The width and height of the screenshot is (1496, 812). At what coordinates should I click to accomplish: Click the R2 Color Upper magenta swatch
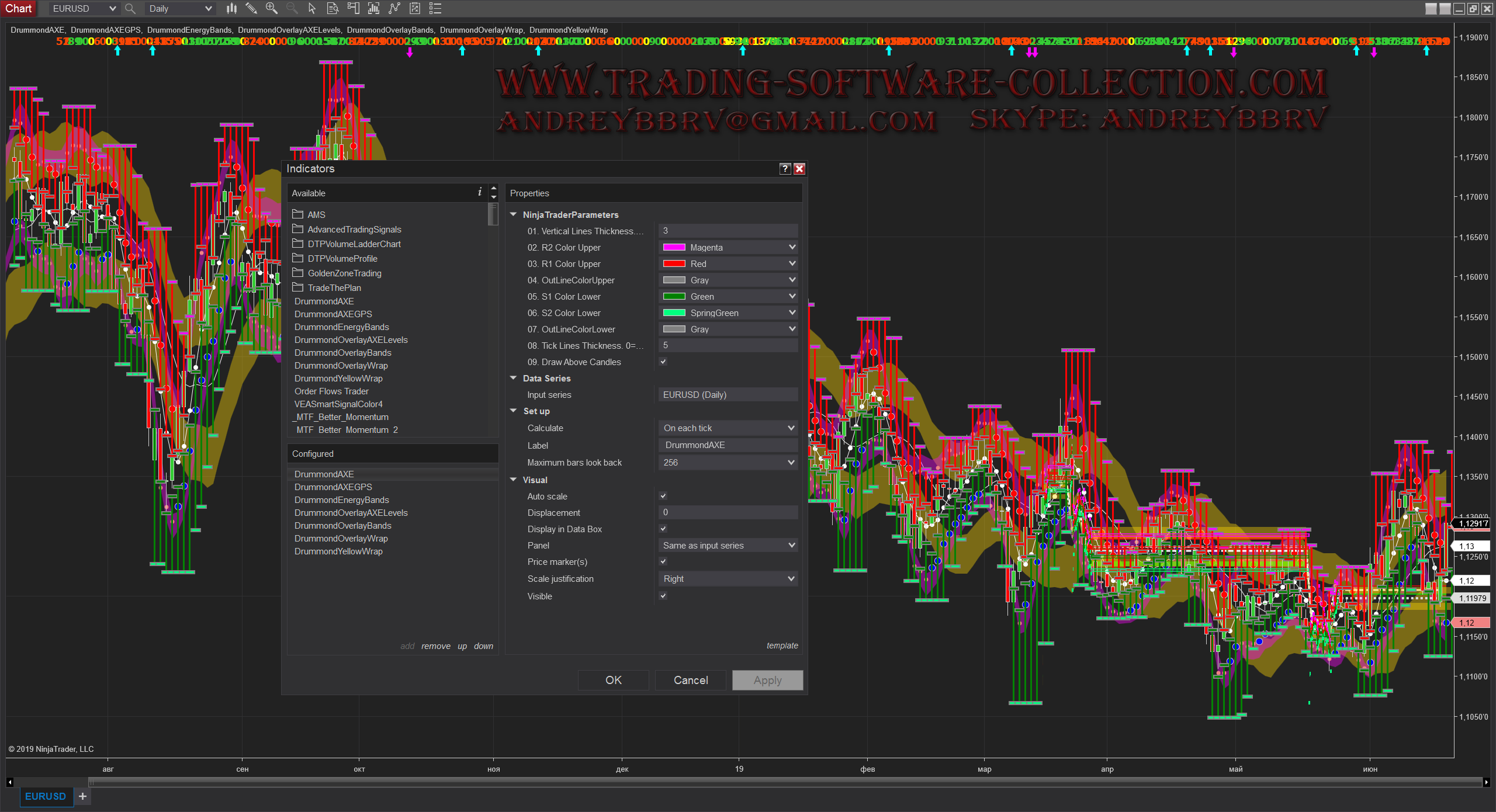(x=674, y=247)
